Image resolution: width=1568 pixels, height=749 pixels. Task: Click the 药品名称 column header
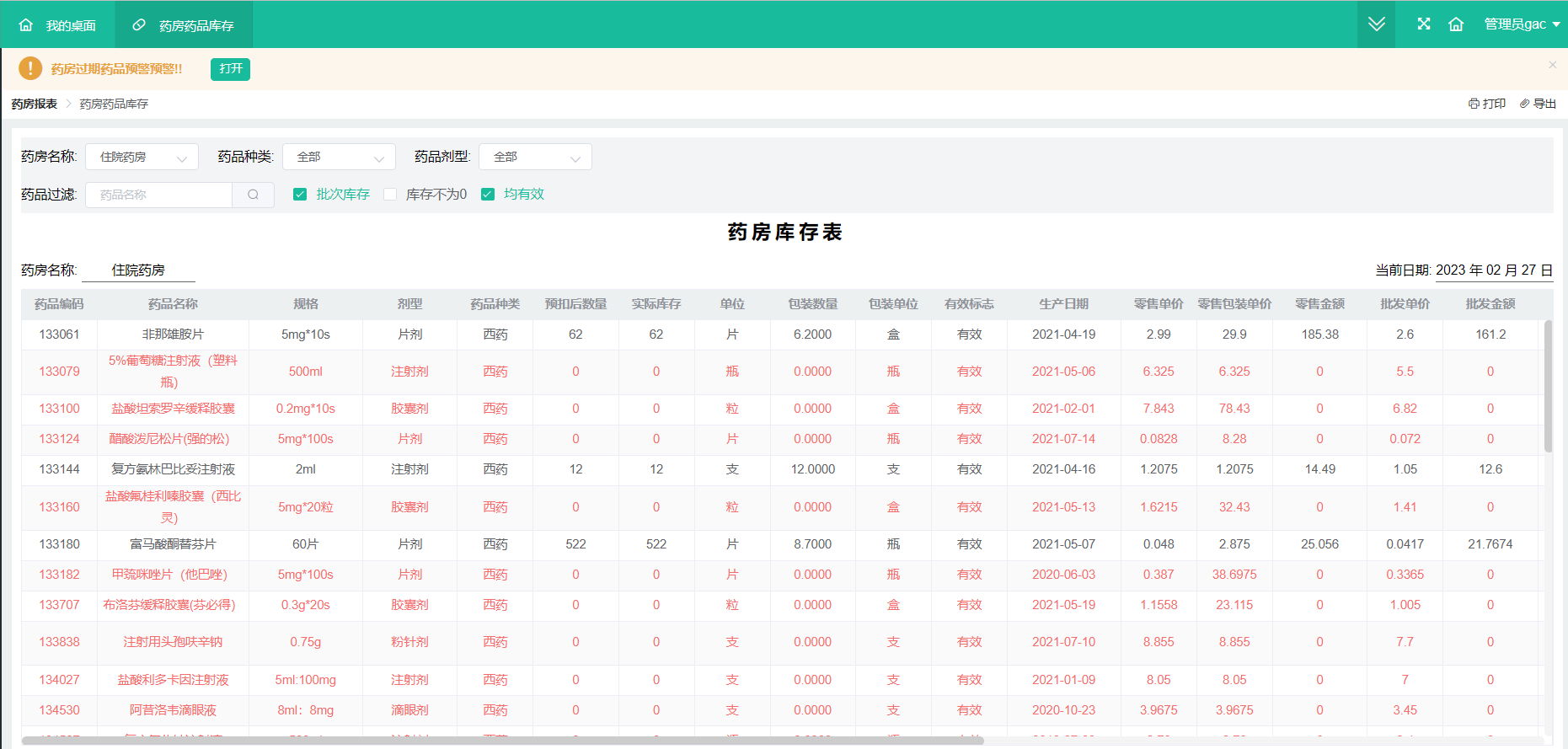click(x=173, y=304)
